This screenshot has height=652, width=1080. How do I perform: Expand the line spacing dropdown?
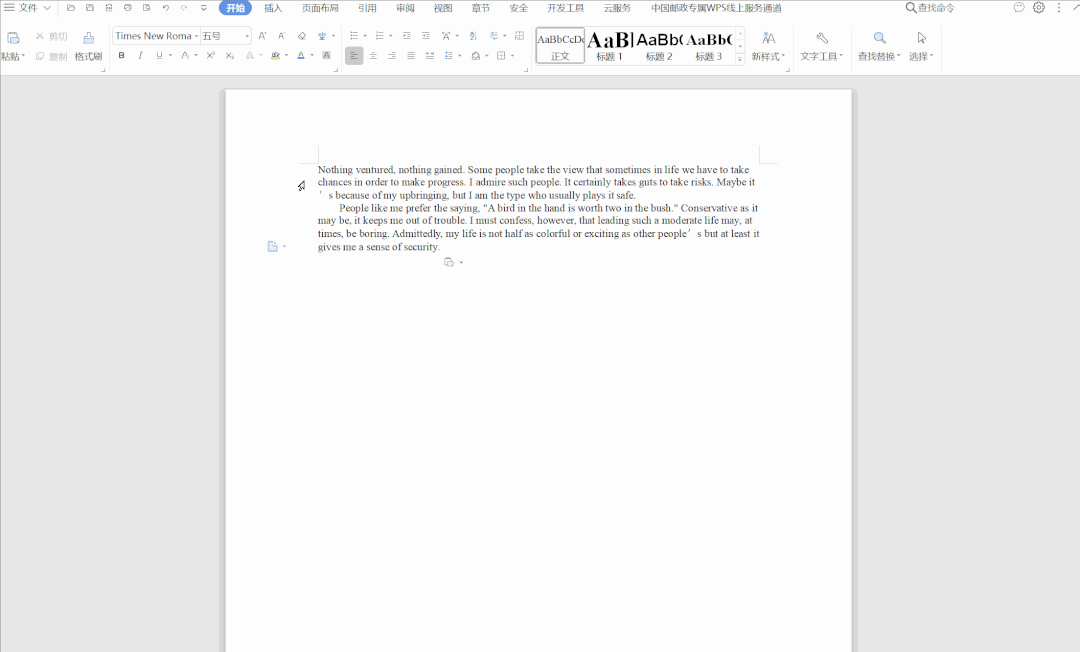[459, 55]
